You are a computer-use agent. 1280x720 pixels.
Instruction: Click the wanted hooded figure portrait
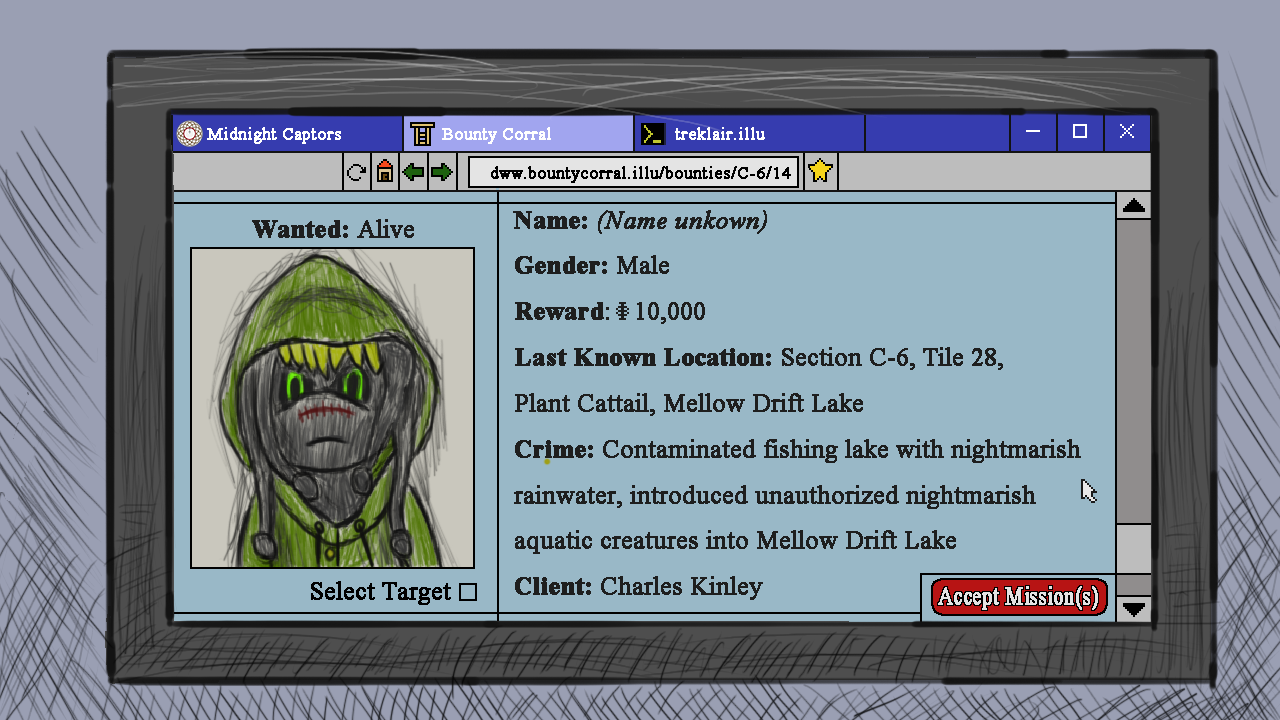[x=333, y=408]
